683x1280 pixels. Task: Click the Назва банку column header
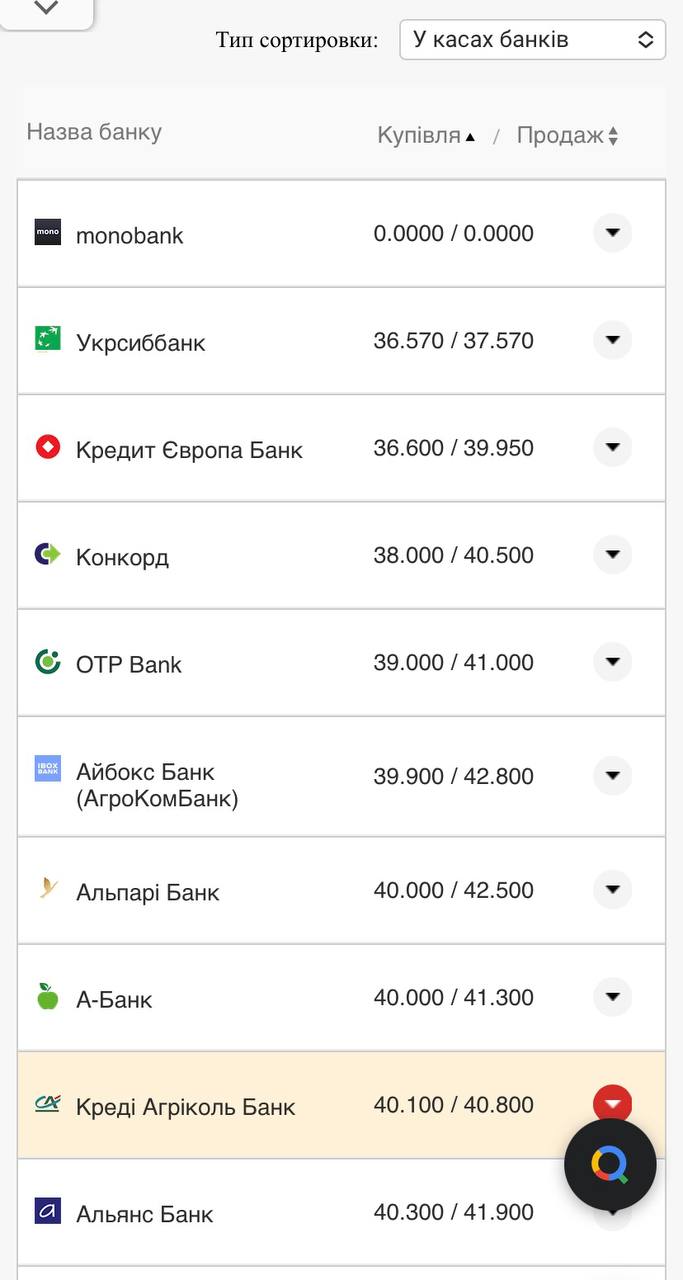(x=93, y=132)
